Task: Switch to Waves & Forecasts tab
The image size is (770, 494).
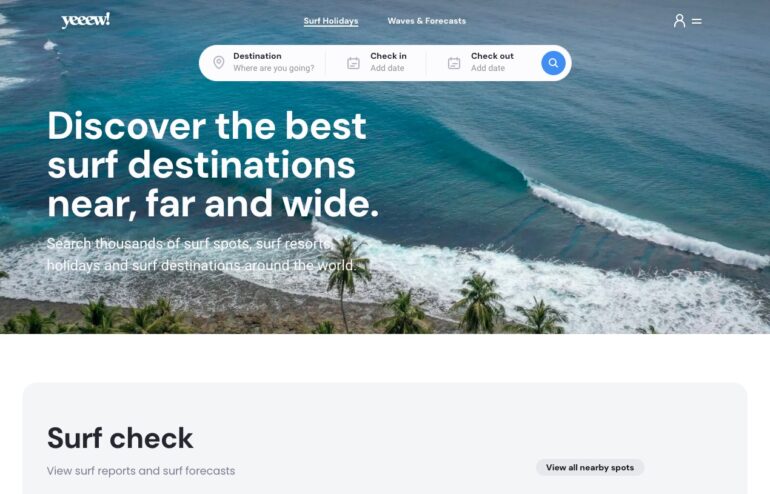Action: pos(426,21)
